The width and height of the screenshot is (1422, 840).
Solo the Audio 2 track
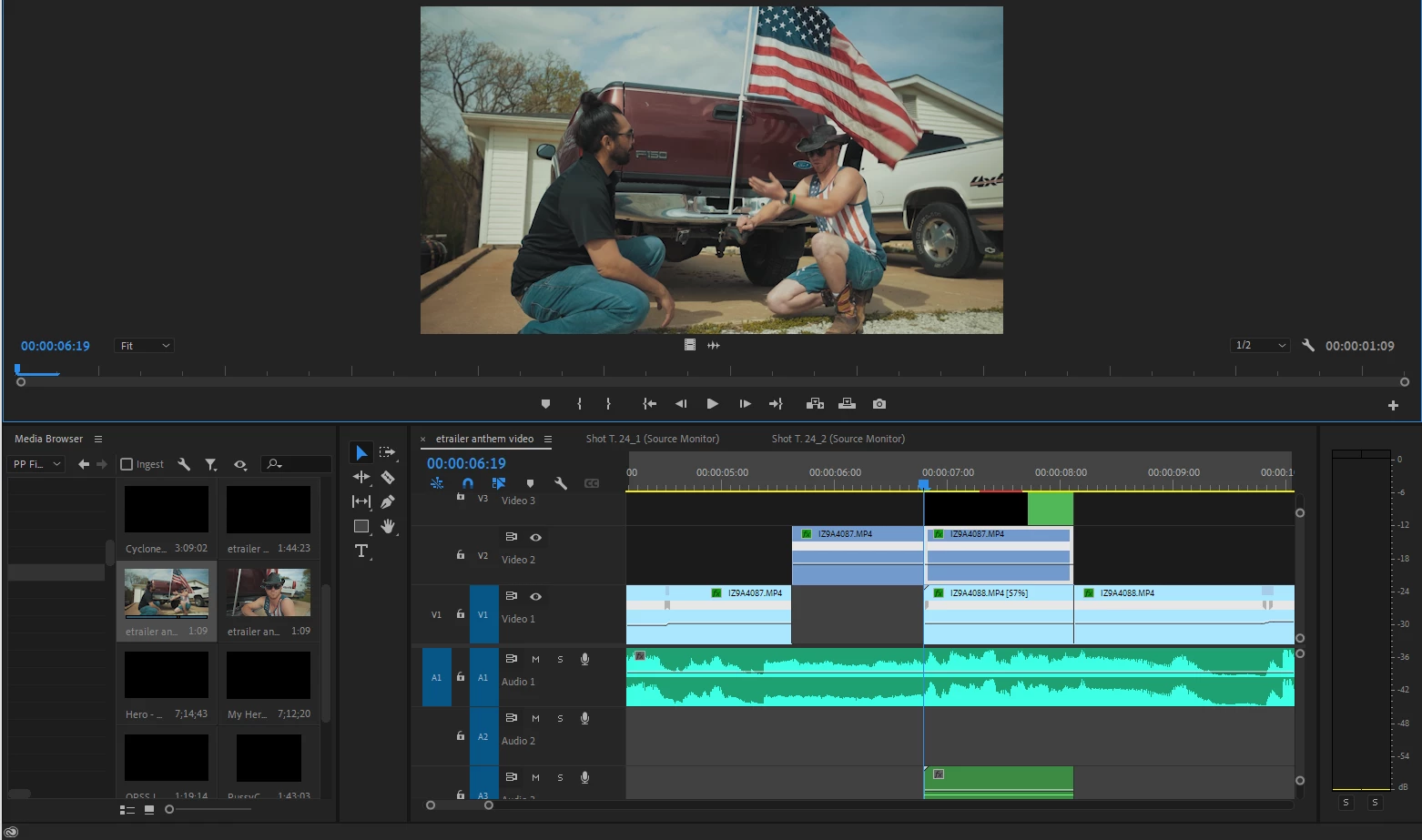pyautogui.click(x=560, y=719)
